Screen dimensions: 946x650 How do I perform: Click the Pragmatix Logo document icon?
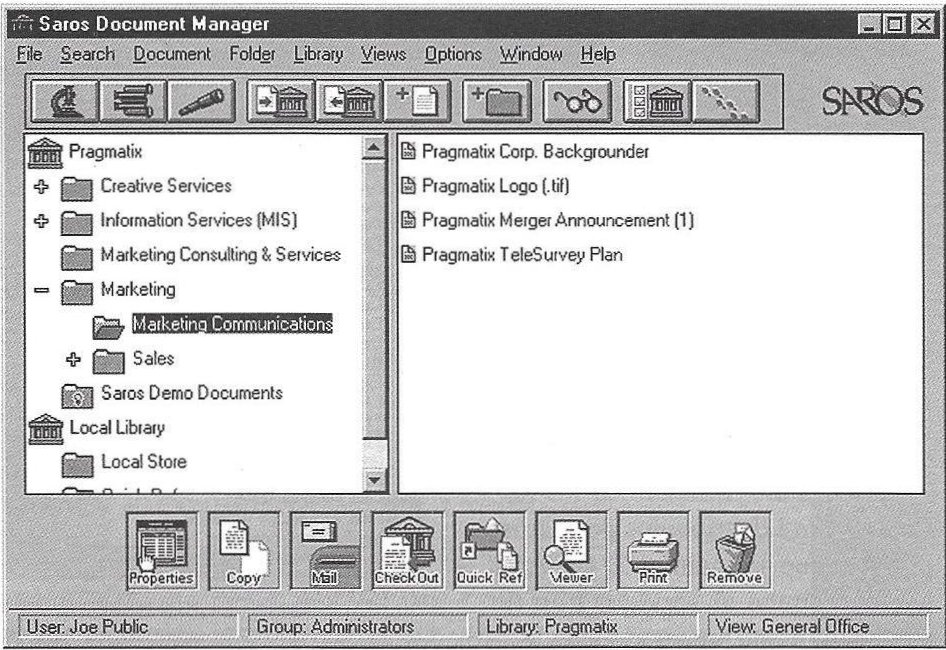408,186
